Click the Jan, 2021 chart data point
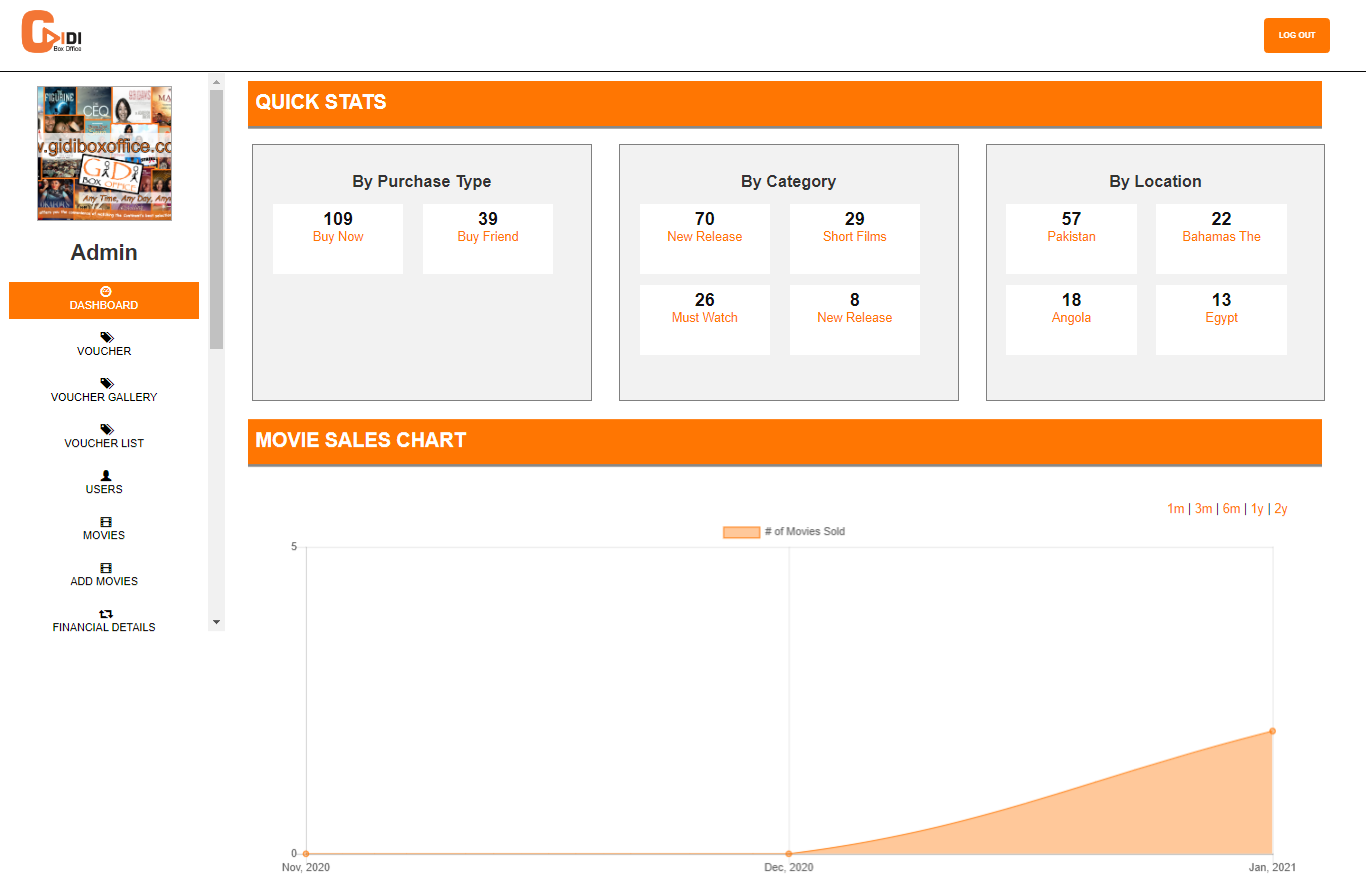1366x895 pixels. (x=1272, y=731)
